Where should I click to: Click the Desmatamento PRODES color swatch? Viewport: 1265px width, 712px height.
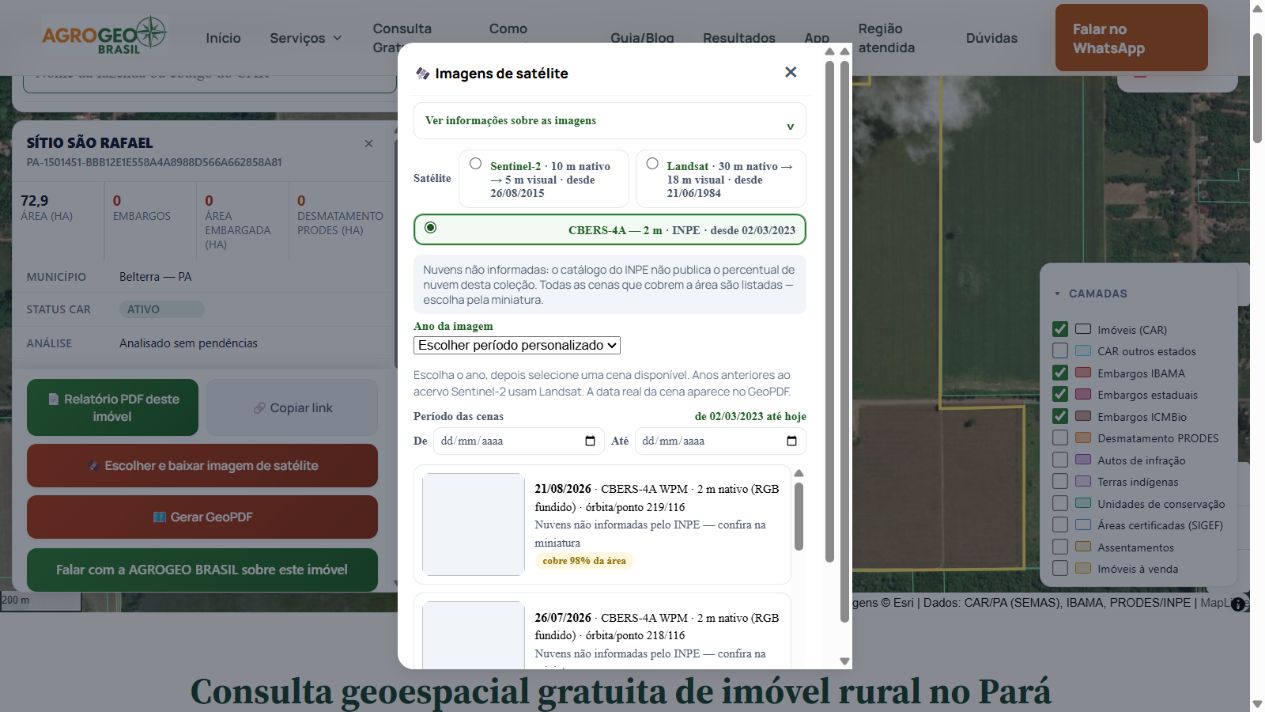(1083, 438)
